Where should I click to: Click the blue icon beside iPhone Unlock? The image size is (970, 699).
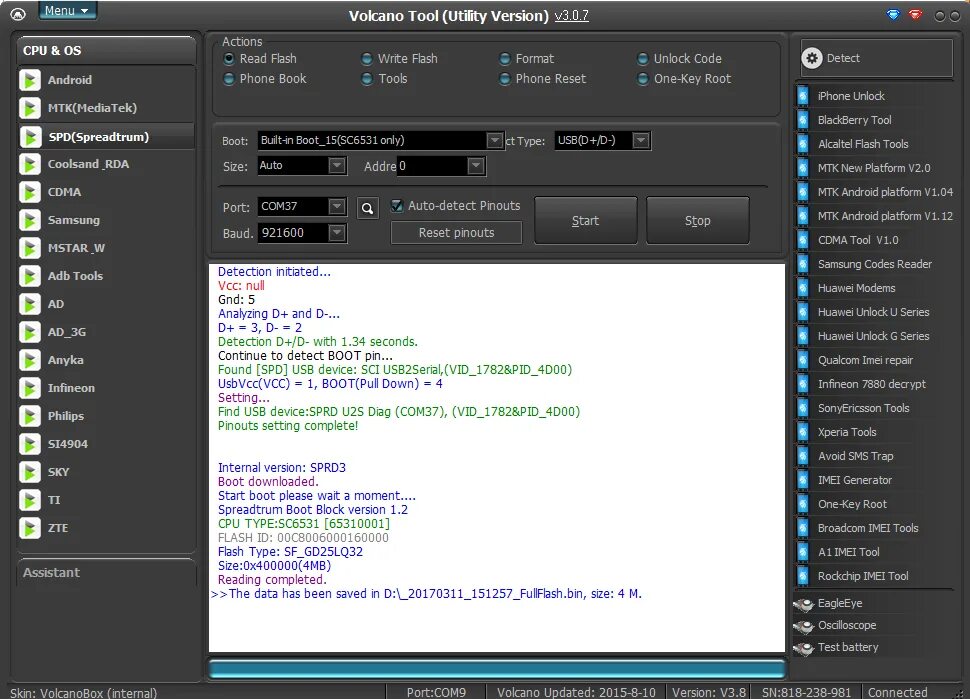803,96
